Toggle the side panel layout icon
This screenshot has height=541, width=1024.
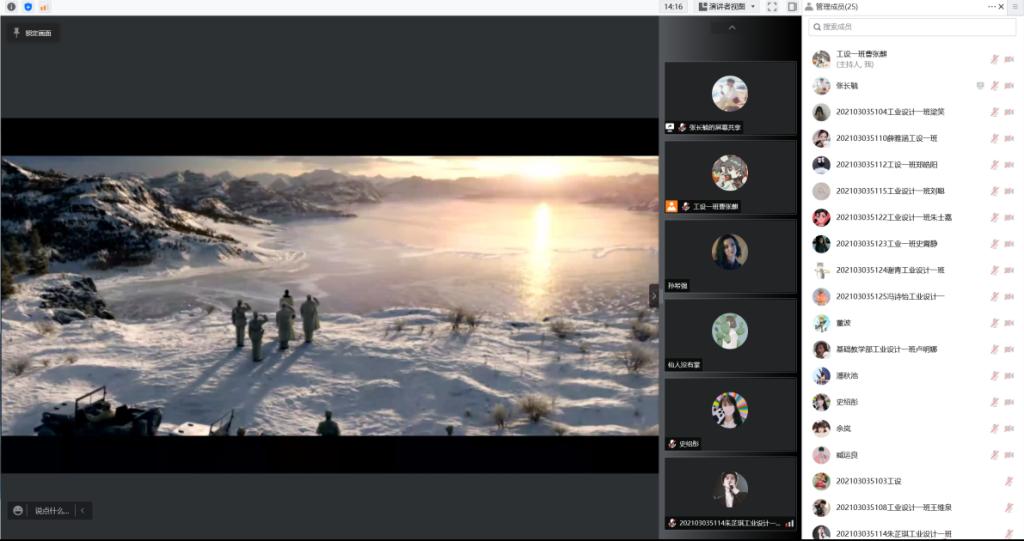(x=792, y=7)
